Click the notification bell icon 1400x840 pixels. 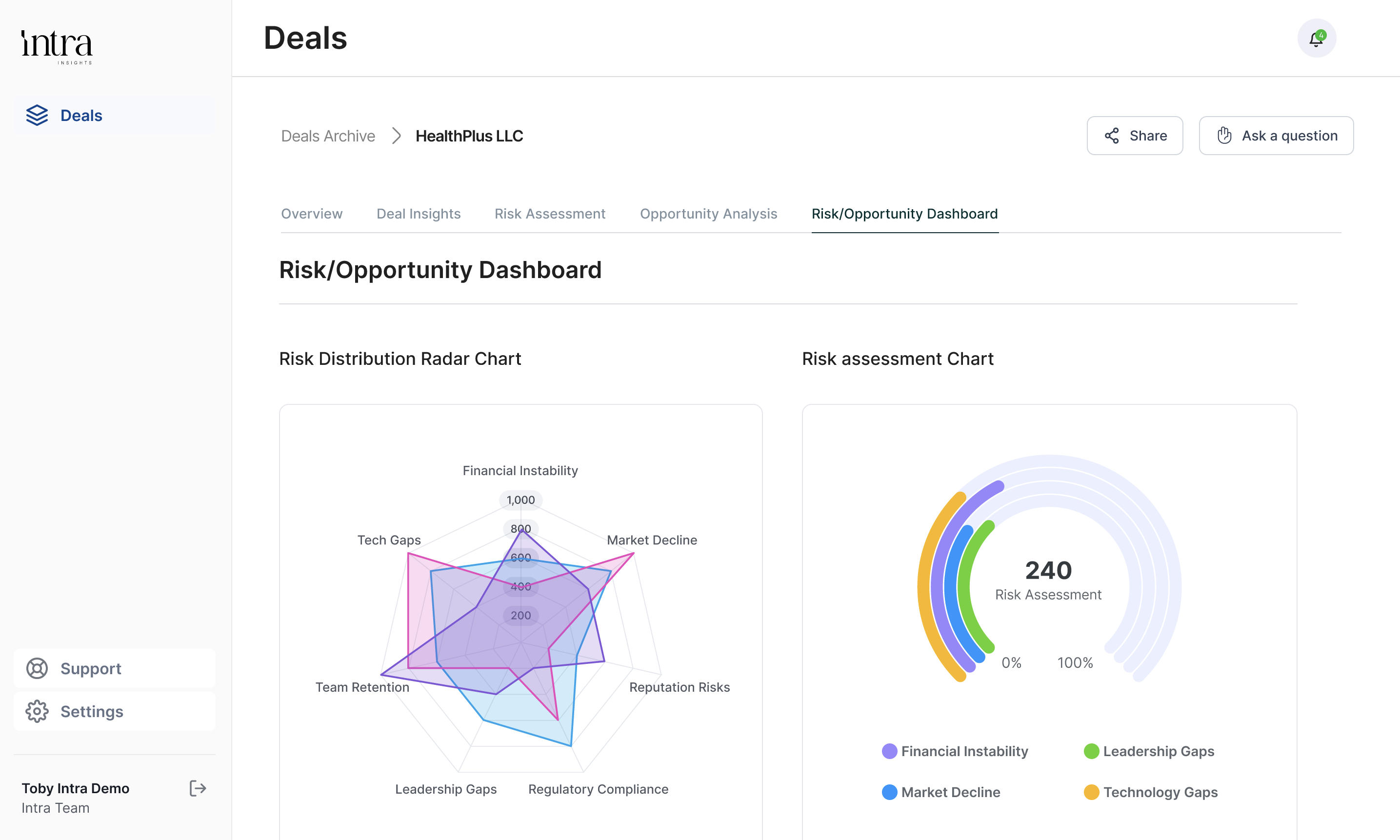tap(1316, 39)
